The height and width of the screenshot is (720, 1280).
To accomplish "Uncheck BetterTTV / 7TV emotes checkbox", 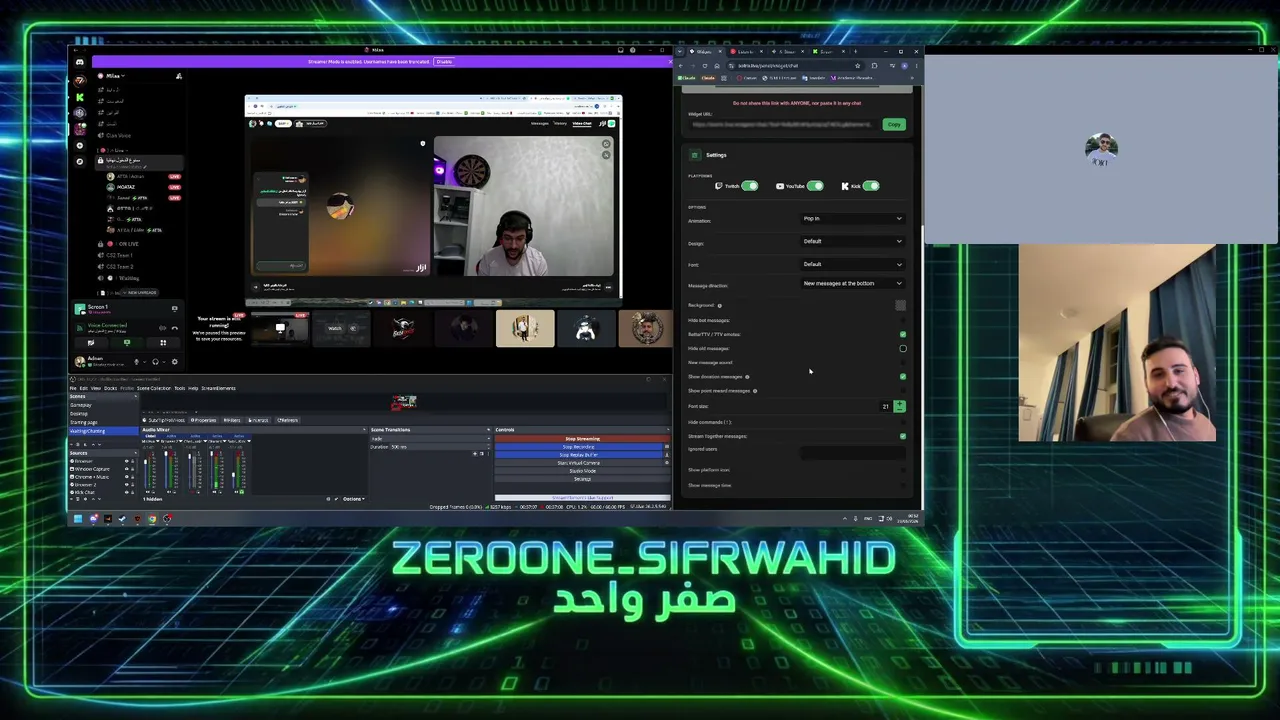I will (x=903, y=334).
